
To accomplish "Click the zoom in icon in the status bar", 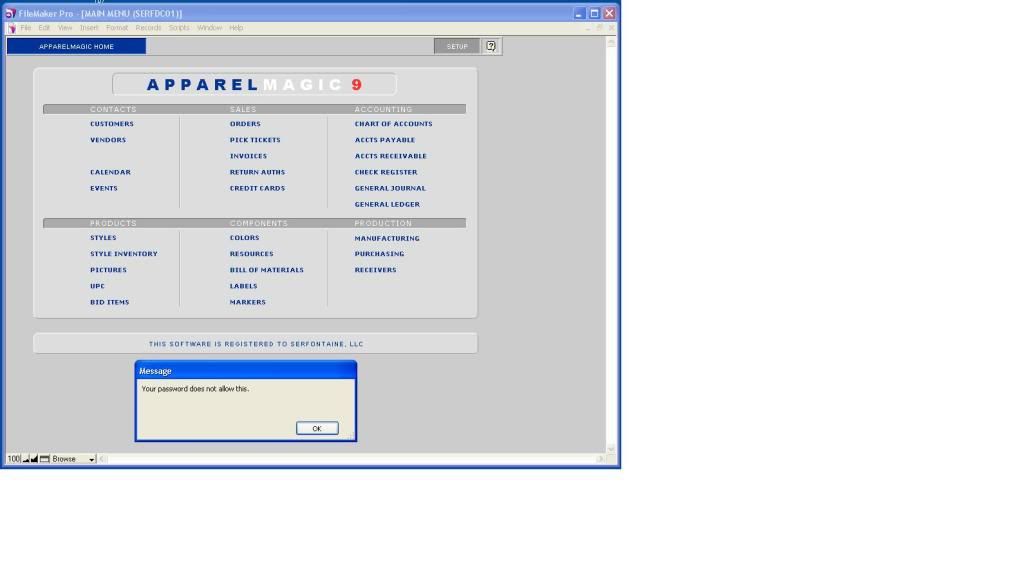I will coord(35,459).
